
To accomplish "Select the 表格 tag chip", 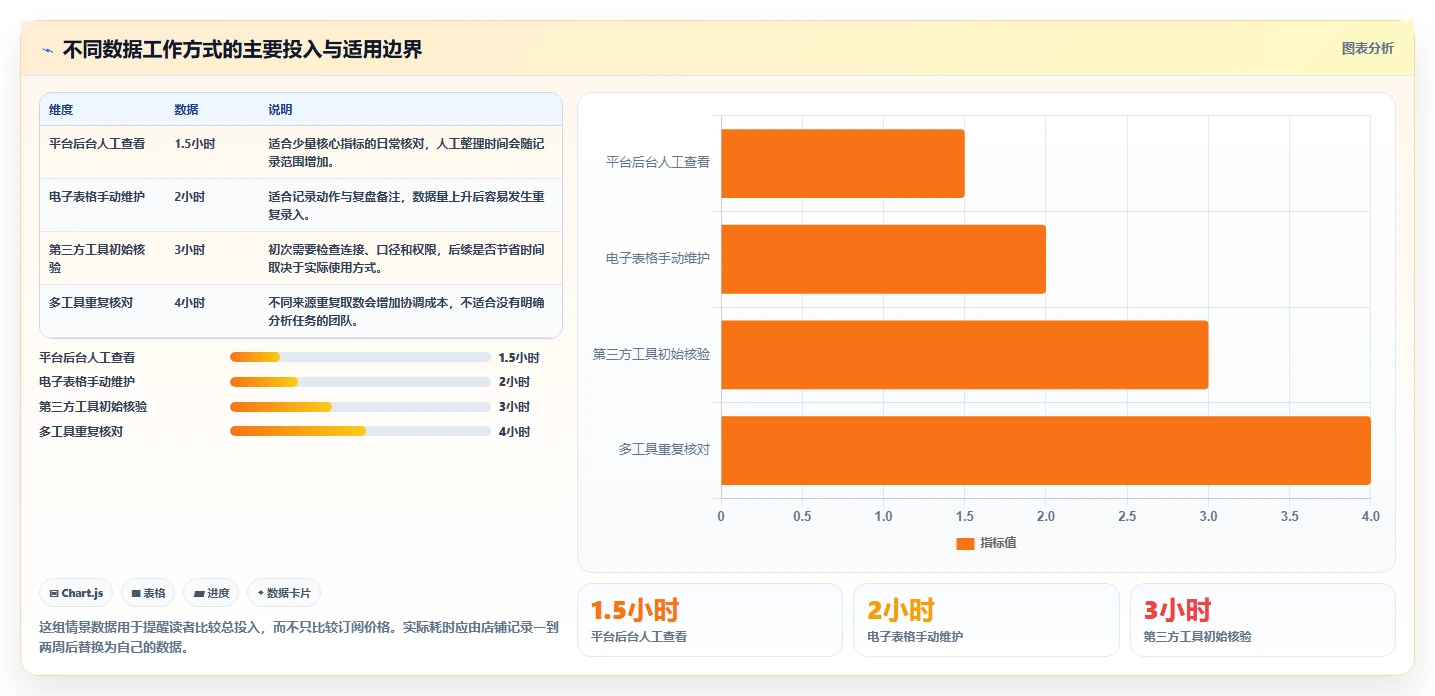I will (148, 593).
